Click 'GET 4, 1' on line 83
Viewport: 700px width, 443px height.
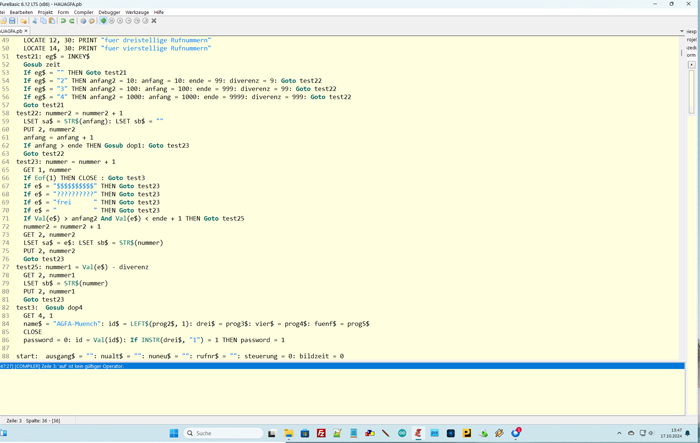pos(38,316)
